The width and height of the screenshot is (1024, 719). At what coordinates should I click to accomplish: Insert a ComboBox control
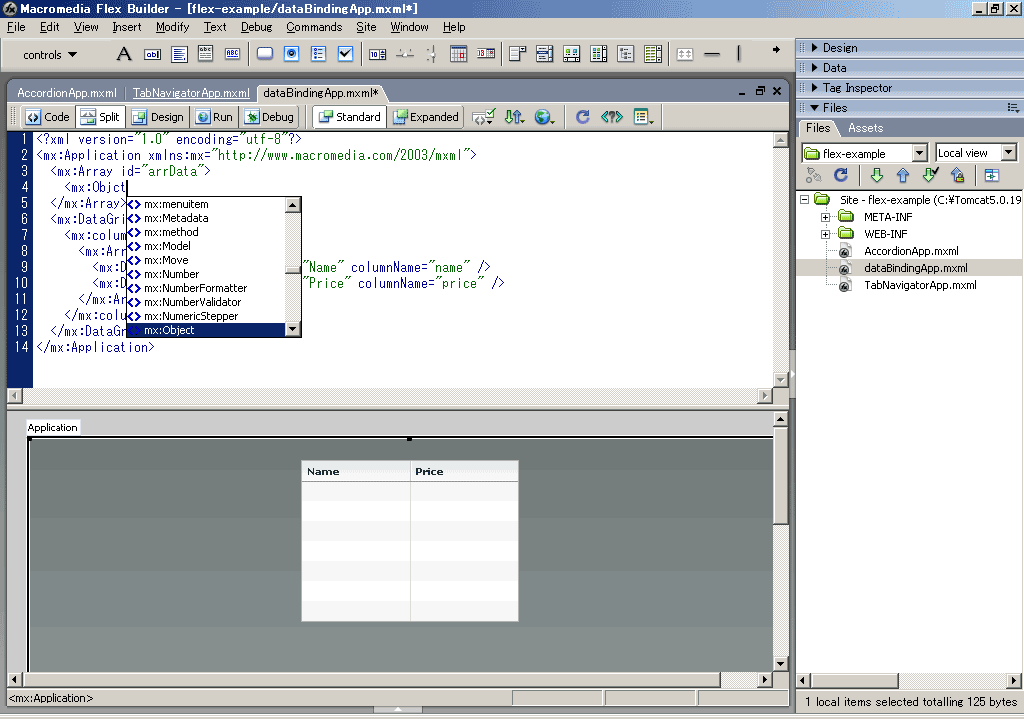(x=517, y=54)
